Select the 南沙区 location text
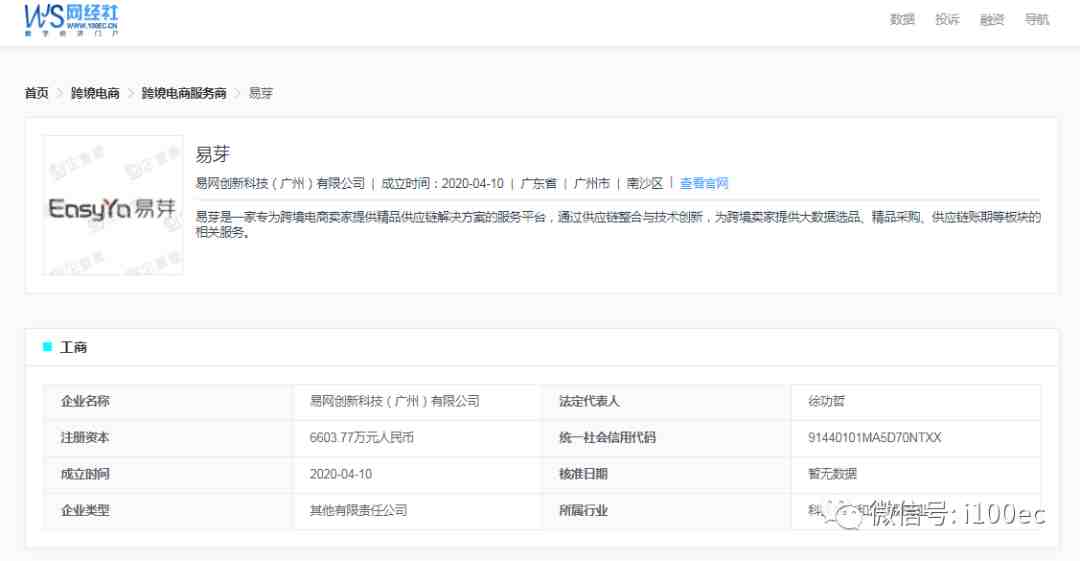 tap(645, 183)
